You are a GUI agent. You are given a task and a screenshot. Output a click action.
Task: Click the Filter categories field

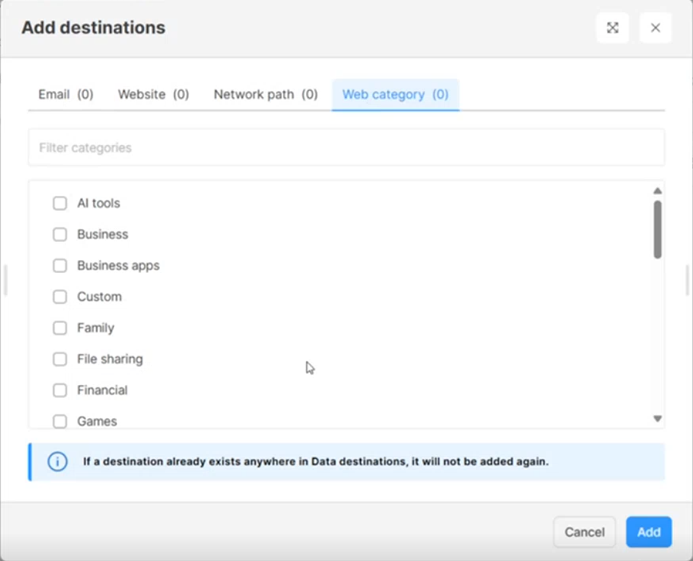tap(346, 148)
